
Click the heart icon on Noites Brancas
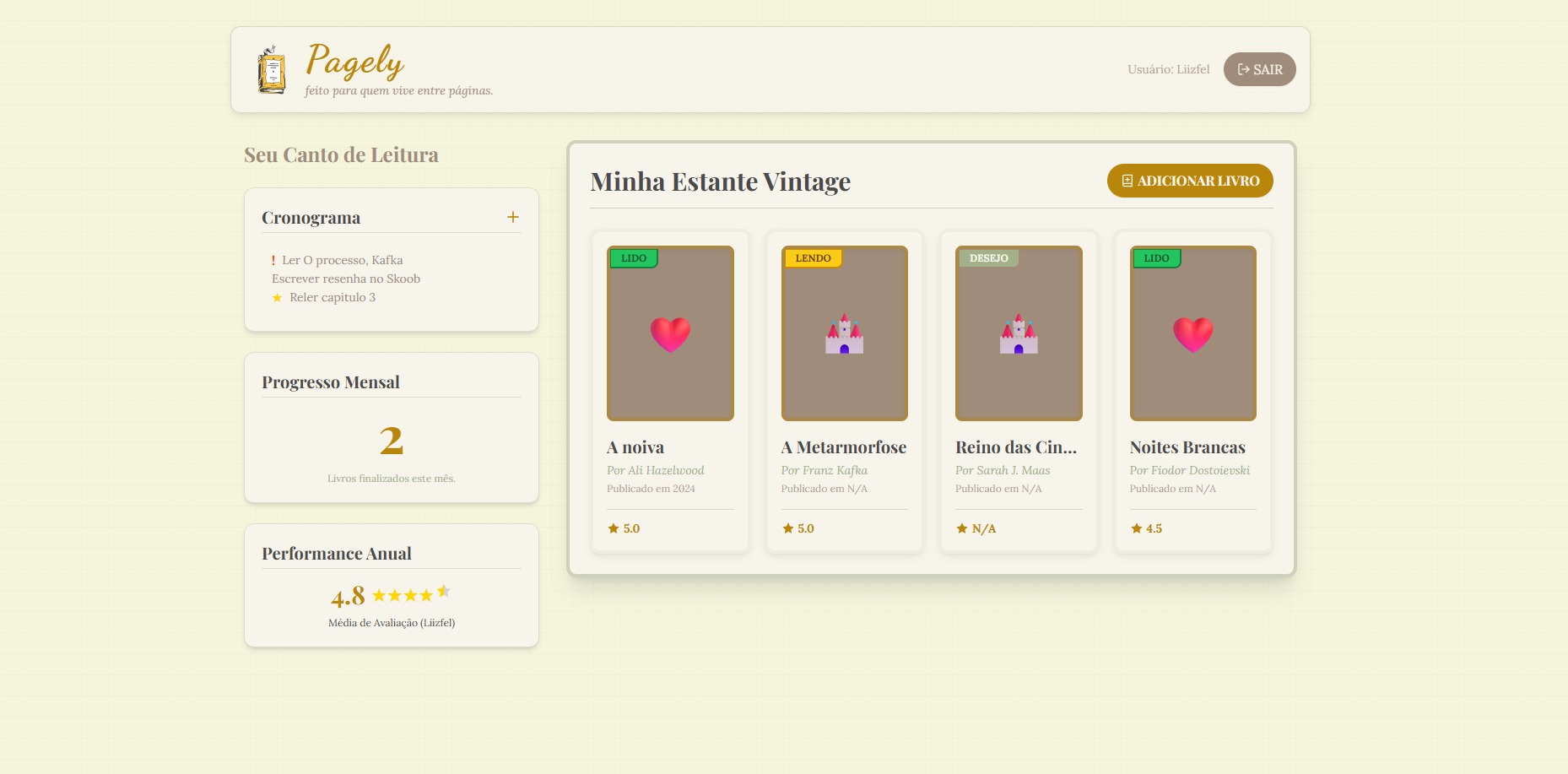tap(1192, 334)
